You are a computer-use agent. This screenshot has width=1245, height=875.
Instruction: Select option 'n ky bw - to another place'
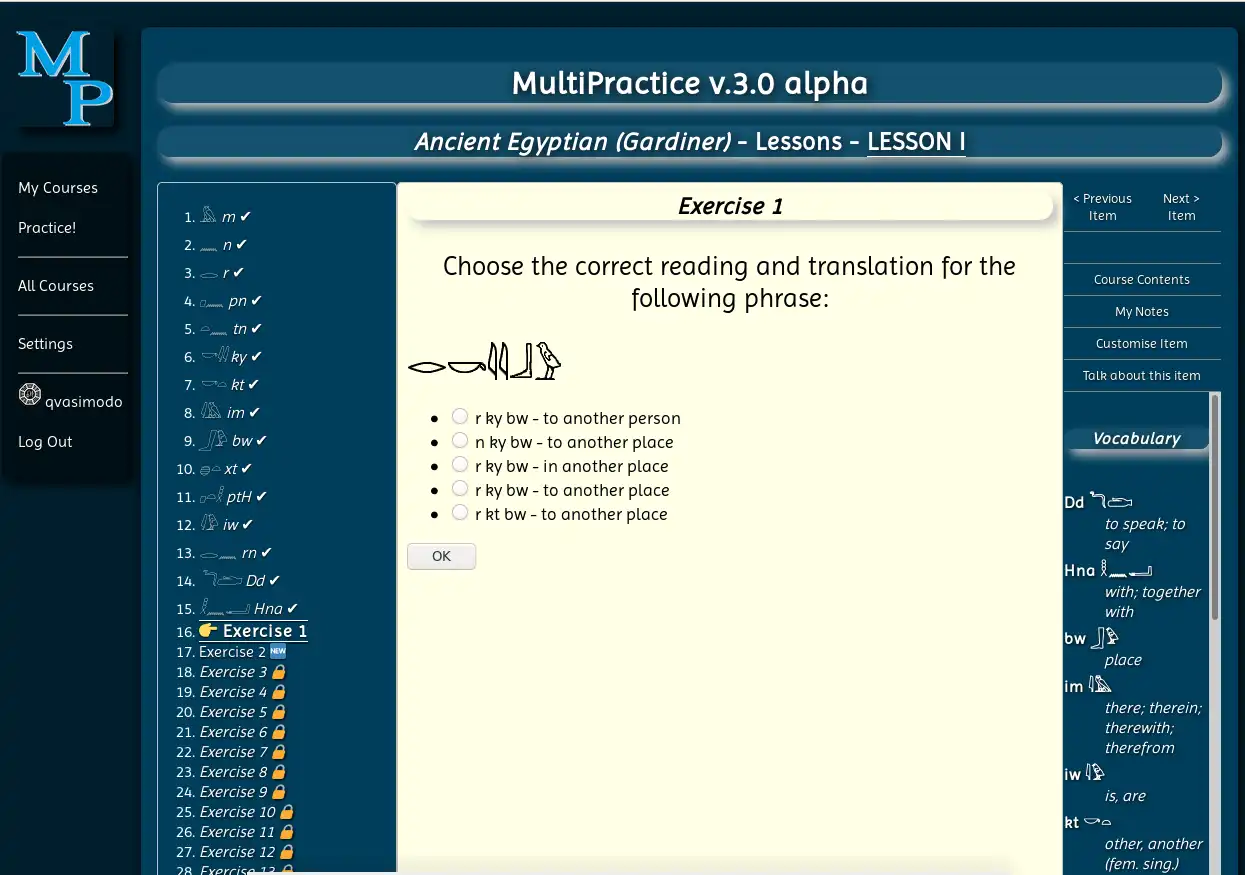[460, 440]
